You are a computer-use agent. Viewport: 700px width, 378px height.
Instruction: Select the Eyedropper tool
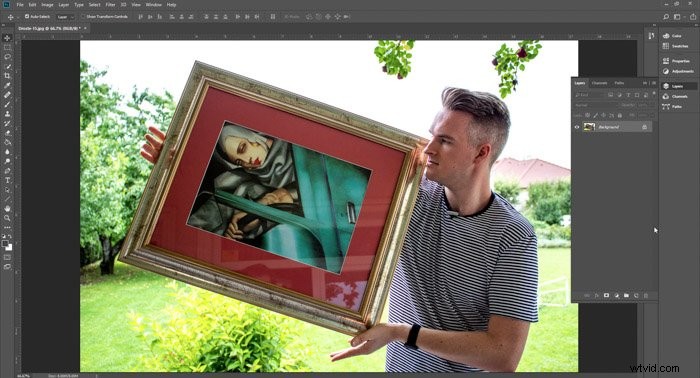pos(7,85)
